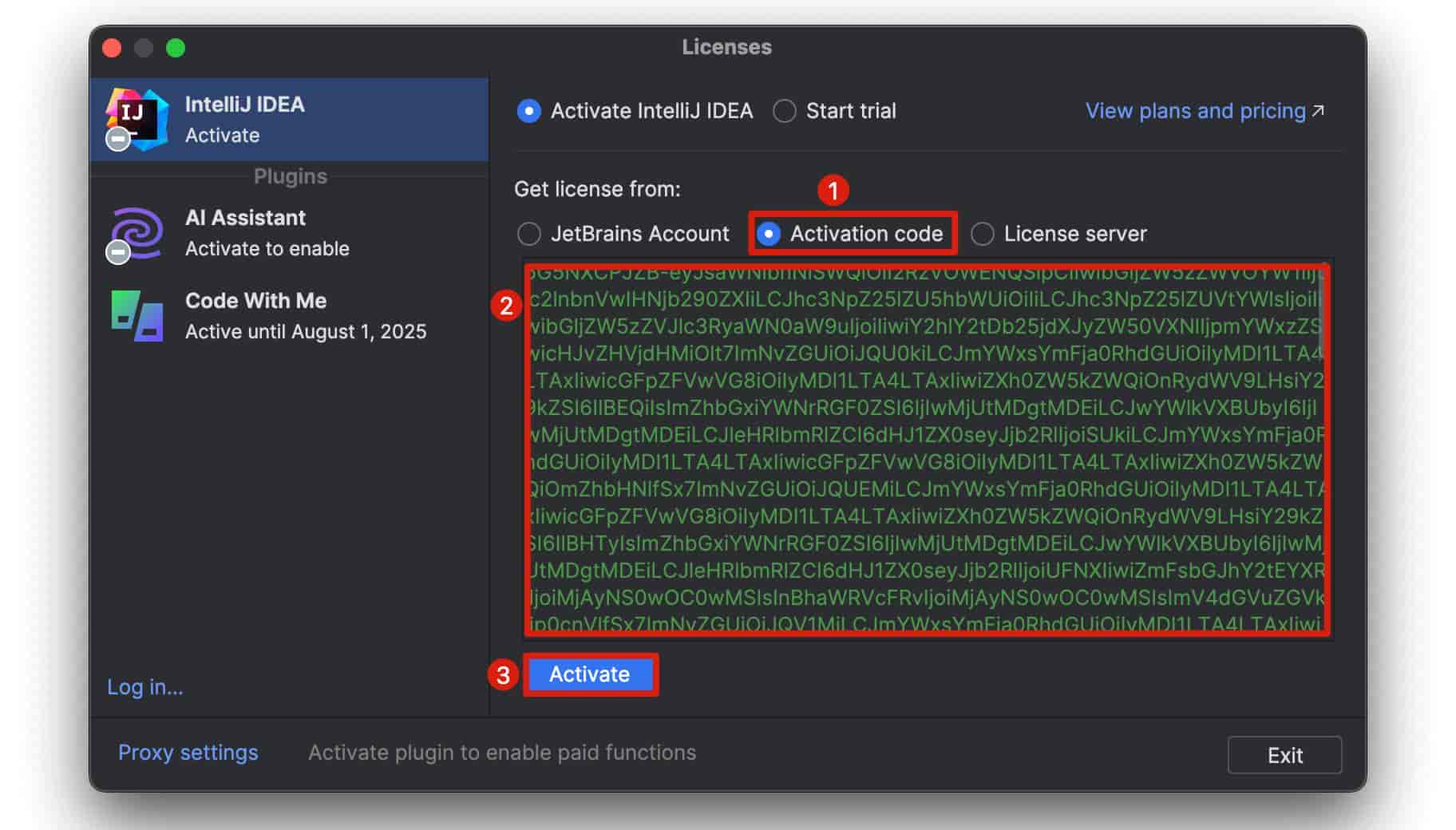The width and height of the screenshot is (1456, 830).
Task: Click the Code With Me icon
Action: [x=137, y=316]
